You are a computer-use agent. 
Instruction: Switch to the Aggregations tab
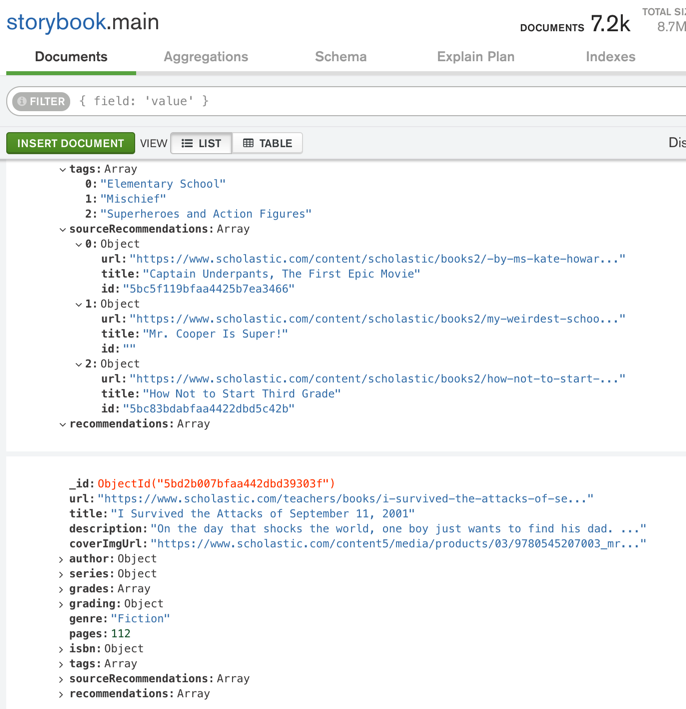pyautogui.click(x=206, y=57)
